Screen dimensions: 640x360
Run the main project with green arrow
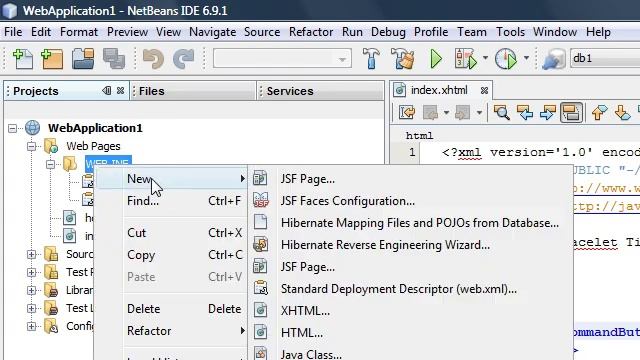click(x=436, y=59)
